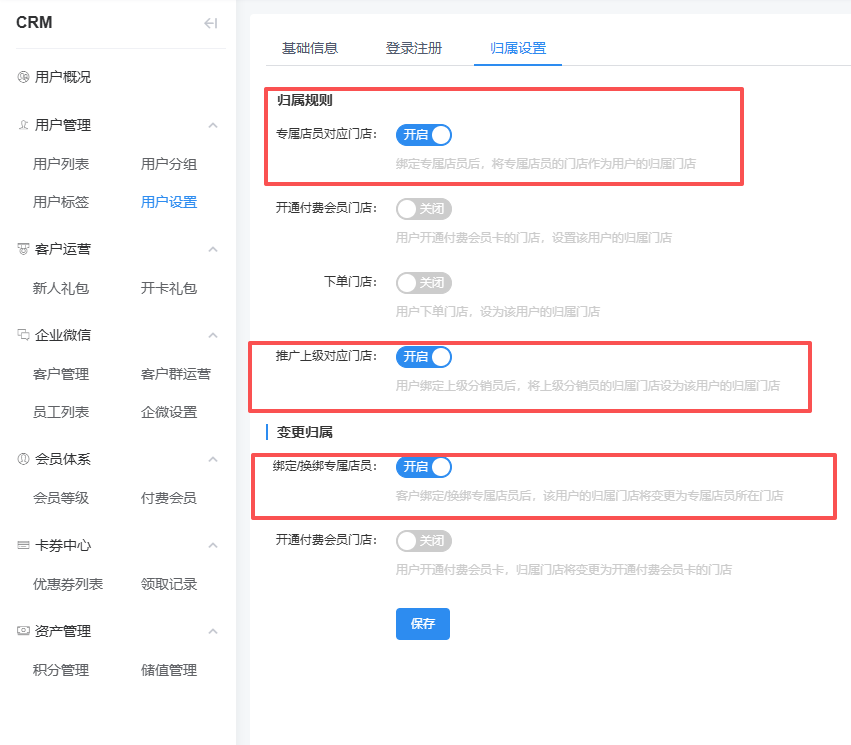Collapse the 卡券中心 section chevron
The image size is (851, 745).
(212, 545)
